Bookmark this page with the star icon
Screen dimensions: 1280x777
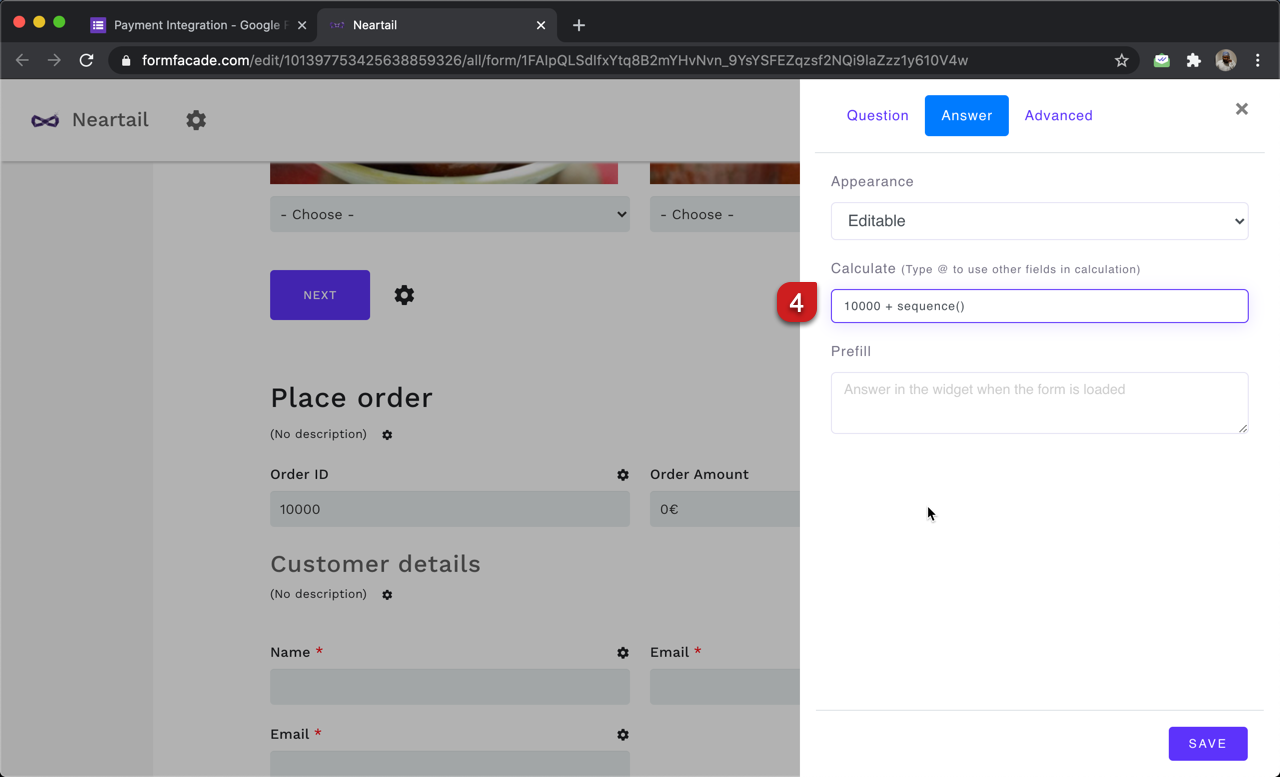click(1122, 60)
